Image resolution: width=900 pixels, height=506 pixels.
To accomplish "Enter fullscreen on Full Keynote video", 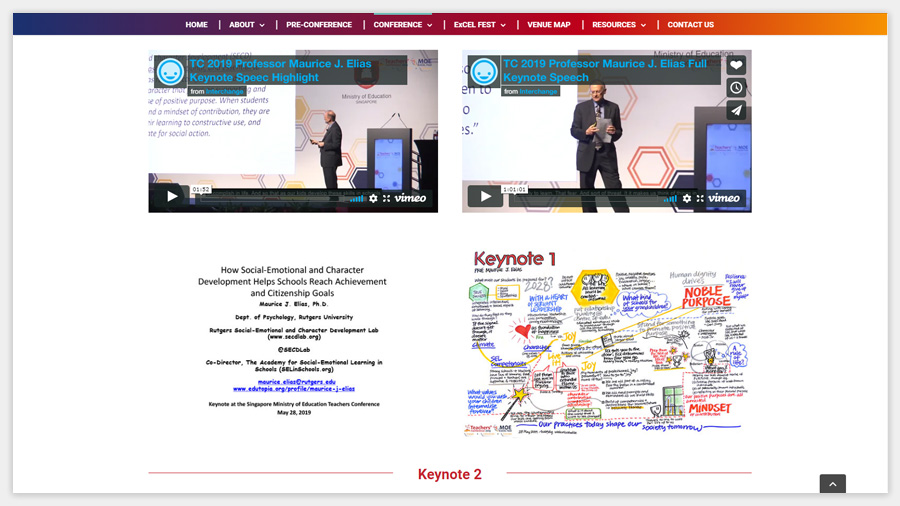I will pos(700,198).
